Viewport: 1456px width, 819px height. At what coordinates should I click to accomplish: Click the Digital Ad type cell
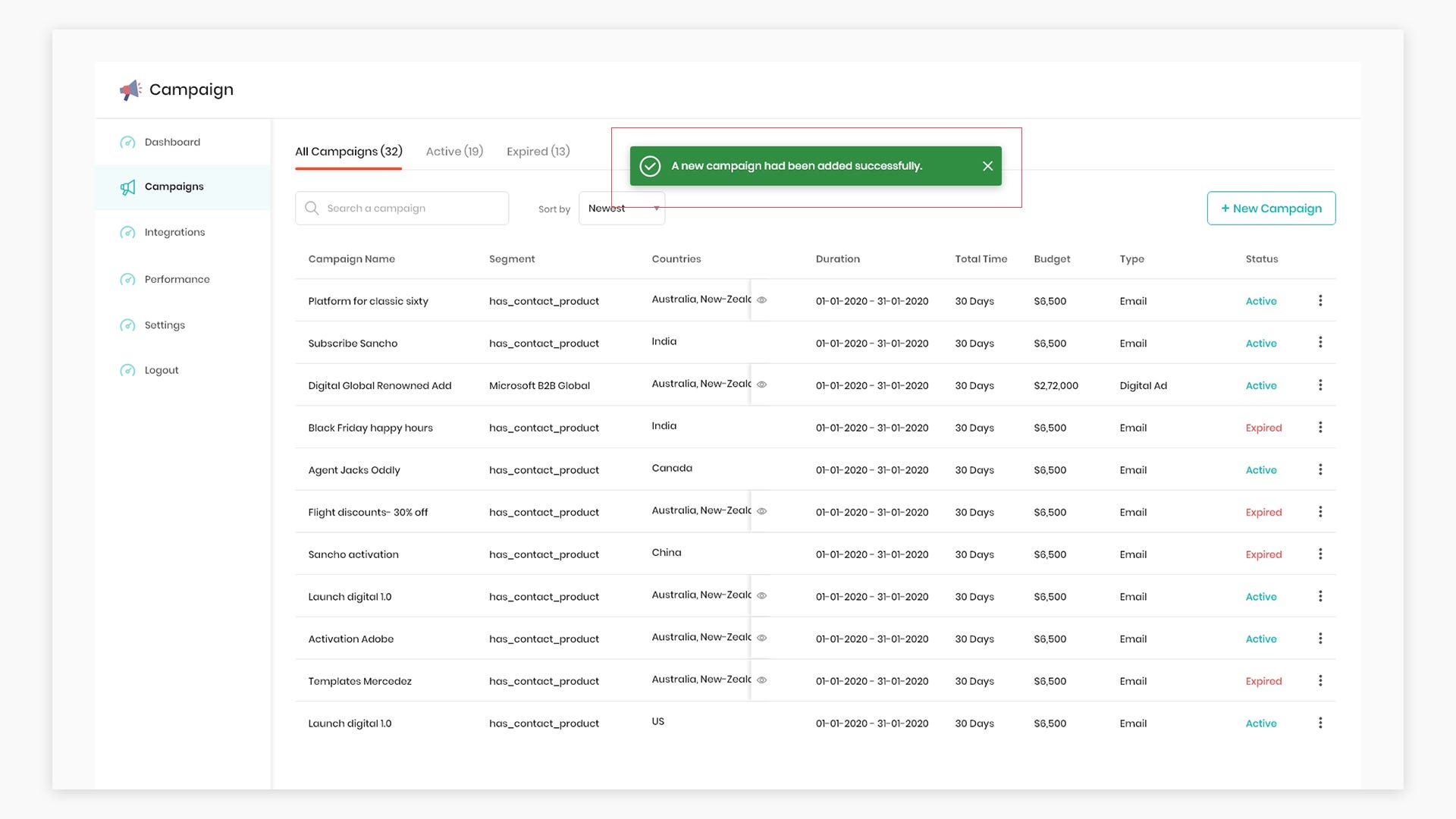point(1143,386)
